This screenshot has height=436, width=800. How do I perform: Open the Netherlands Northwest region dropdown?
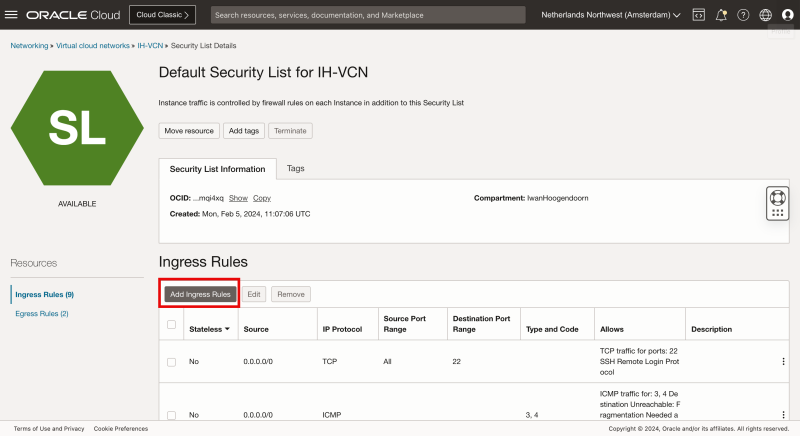(x=611, y=15)
